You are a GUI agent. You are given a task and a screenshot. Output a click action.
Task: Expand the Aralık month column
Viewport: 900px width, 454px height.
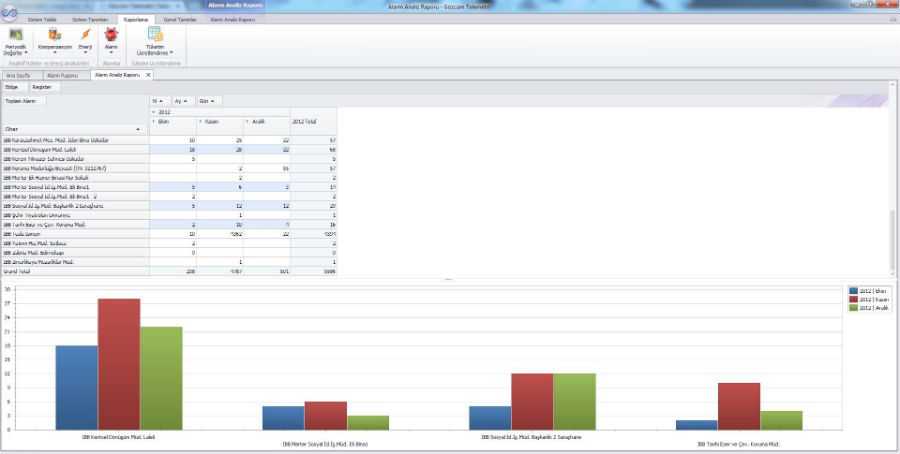click(x=247, y=122)
